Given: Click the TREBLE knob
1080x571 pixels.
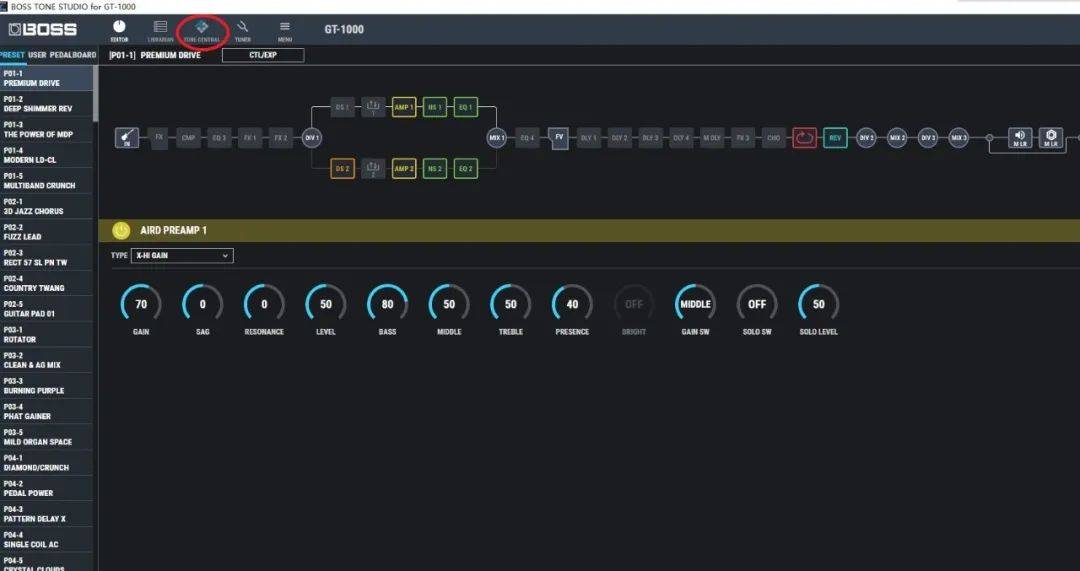Looking at the screenshot, I should pos(510,304).
